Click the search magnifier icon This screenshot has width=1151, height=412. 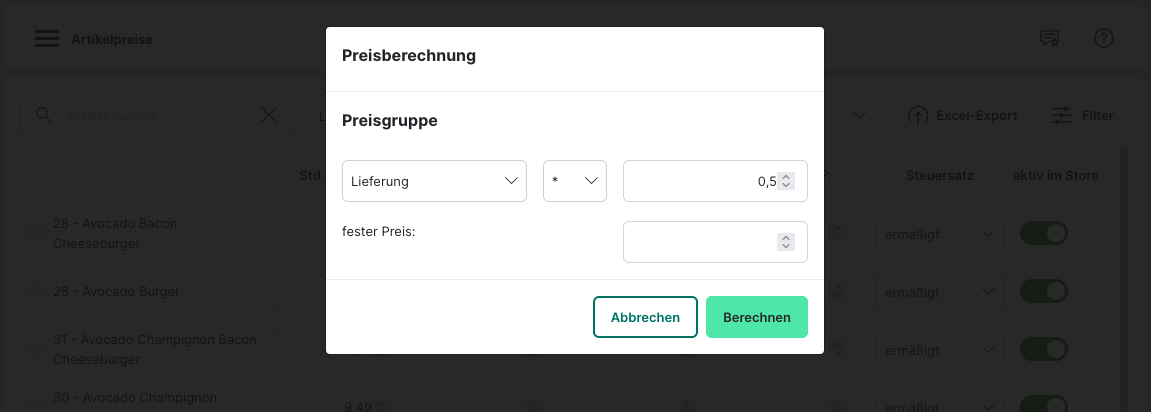point(44,115)
